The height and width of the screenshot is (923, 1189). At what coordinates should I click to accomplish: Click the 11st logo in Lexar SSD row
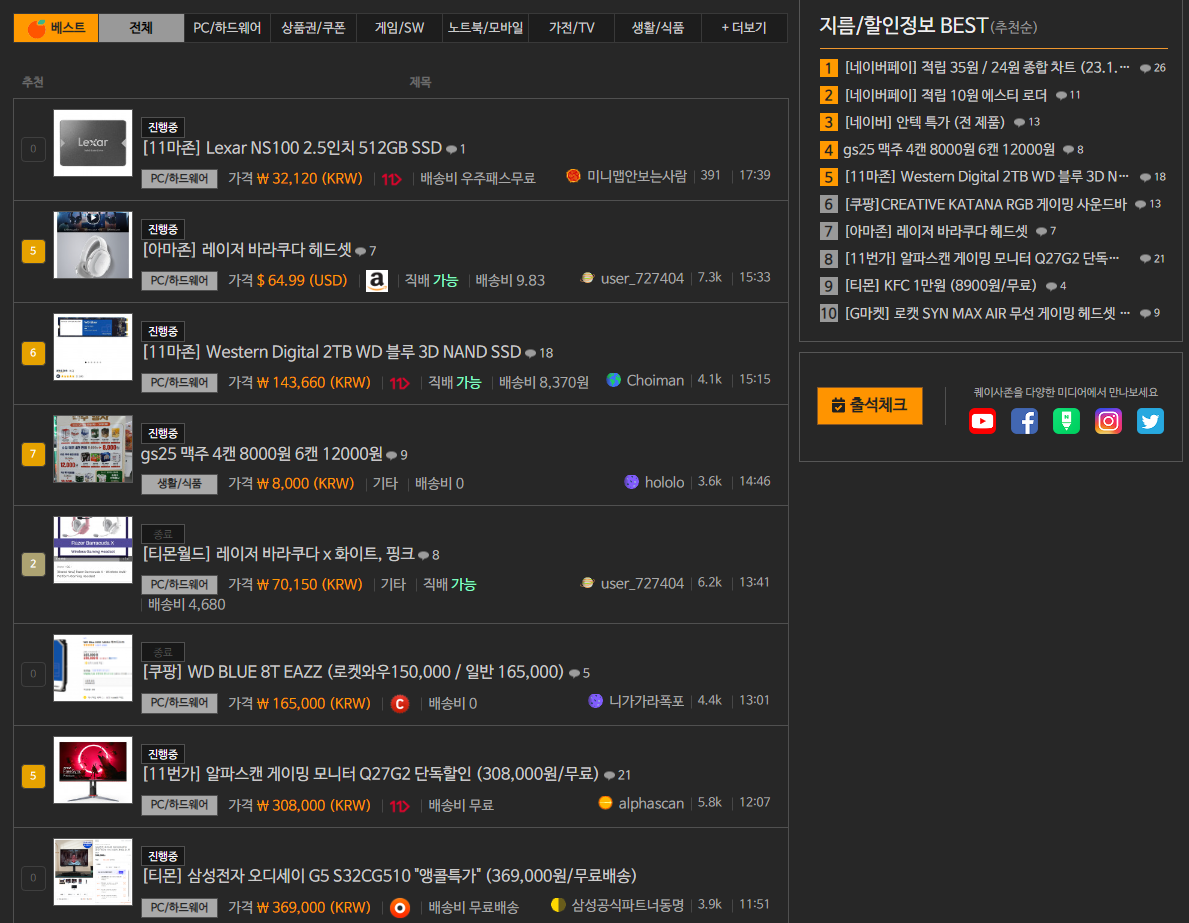391,179
